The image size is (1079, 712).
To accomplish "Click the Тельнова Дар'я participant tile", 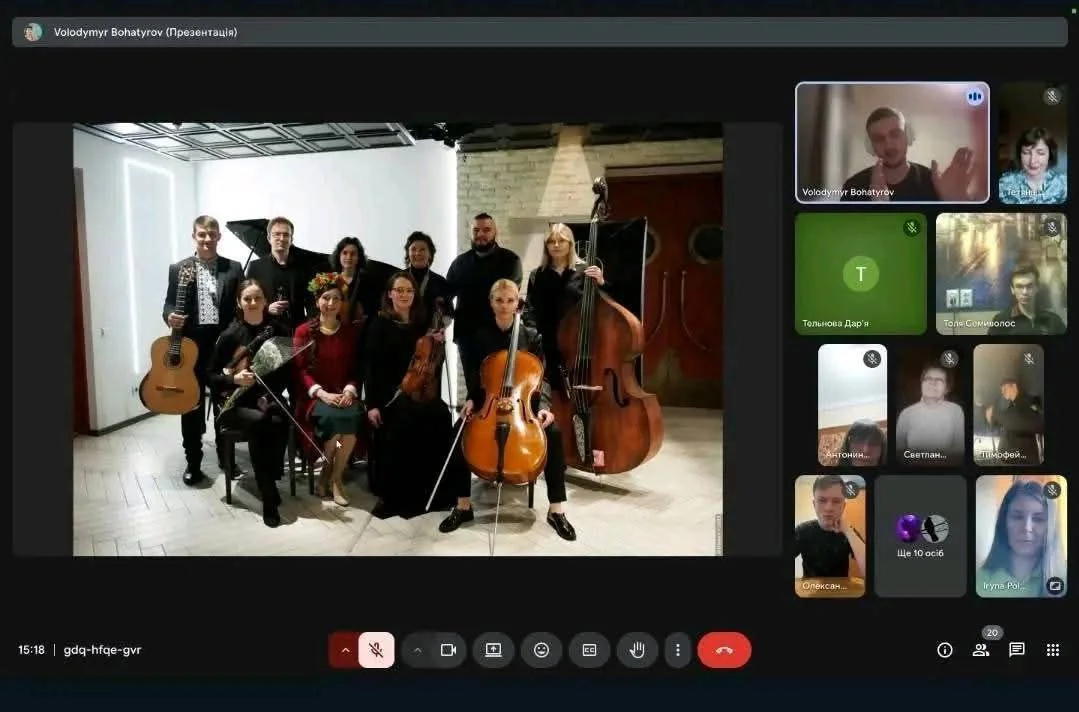I will click(860, 273).
